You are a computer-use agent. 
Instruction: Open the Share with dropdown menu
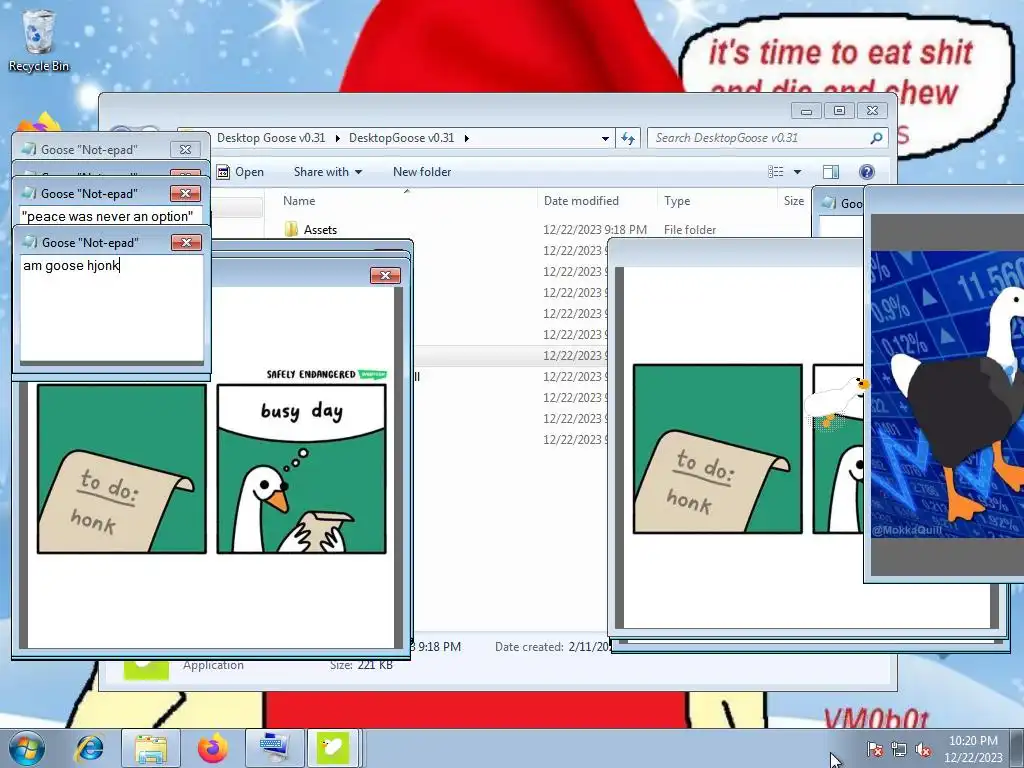328,172
